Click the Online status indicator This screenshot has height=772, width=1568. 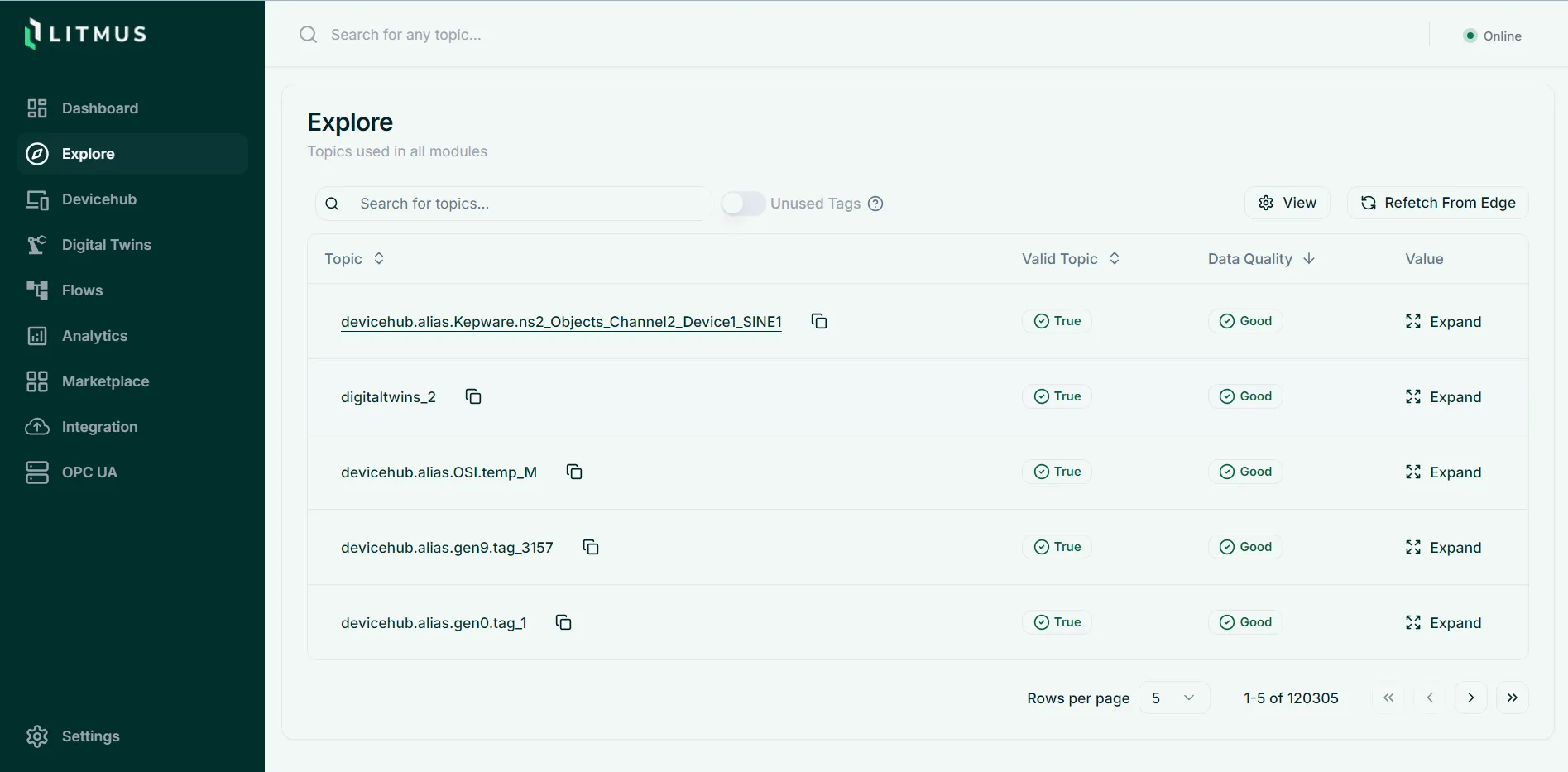pos(1493,36)
